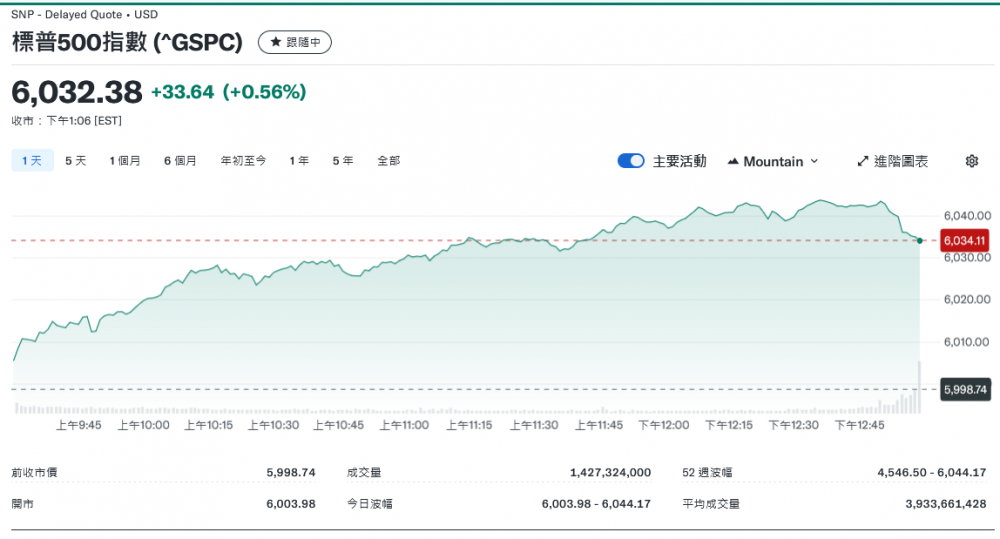The height and width of the screenshot is (539, 1000).
Task: Switch chart to 1 年 range
Action: (299, 160)
